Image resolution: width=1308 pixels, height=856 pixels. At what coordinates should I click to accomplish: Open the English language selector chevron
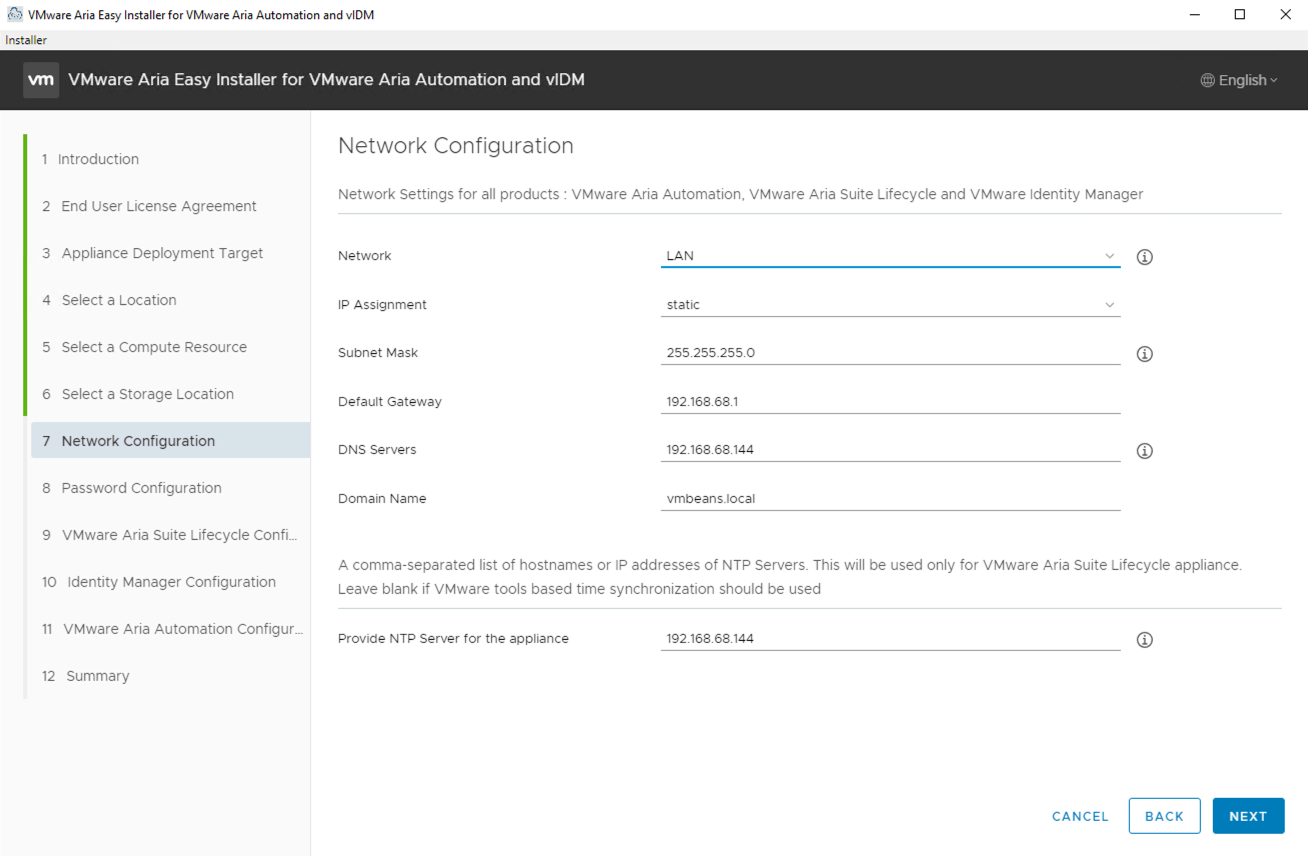[1274, 80]
